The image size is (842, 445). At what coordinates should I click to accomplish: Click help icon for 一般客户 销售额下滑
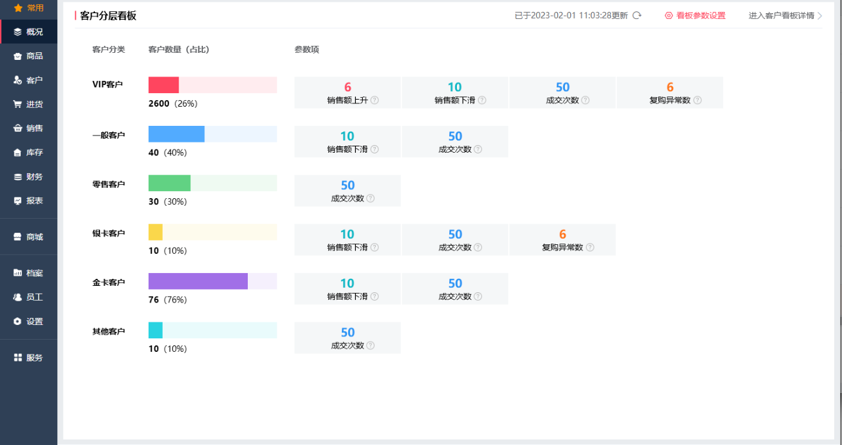pyautogui.click(x=375, y=149)
